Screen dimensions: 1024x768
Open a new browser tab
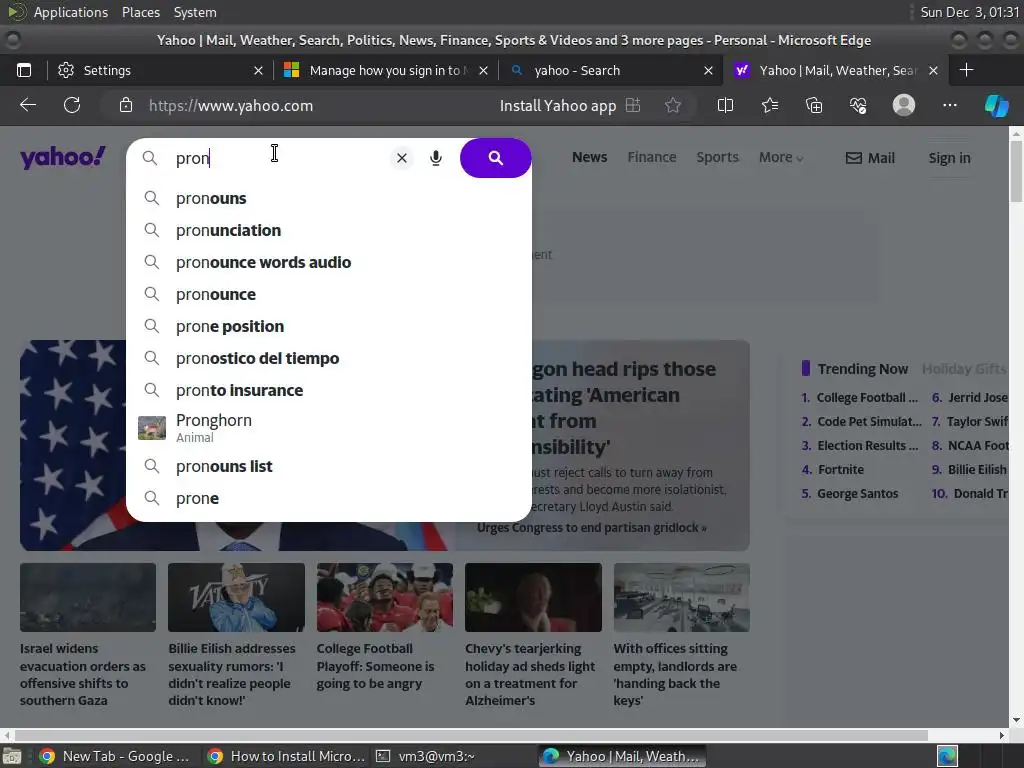click(x=967, y=70)
